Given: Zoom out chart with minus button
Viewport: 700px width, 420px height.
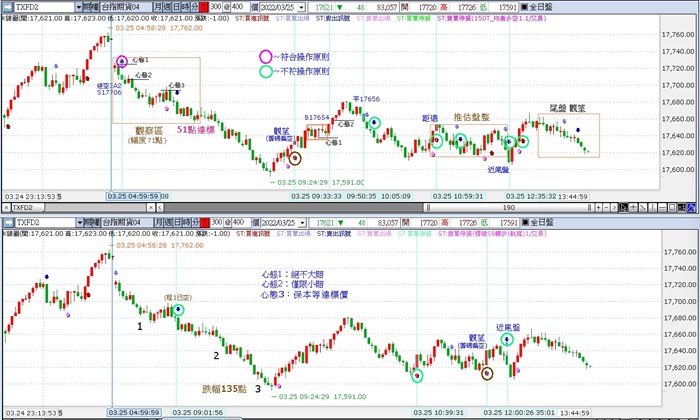Looking at the screenshot, I should [x=606, y=208].
